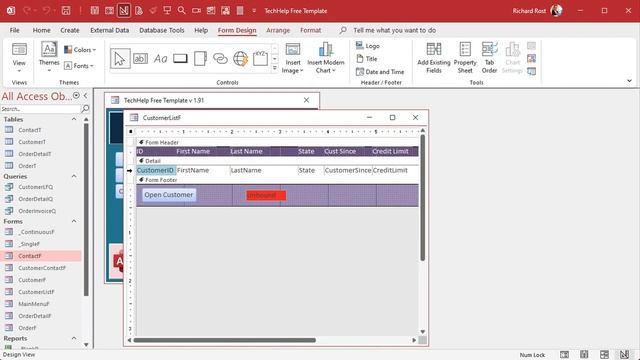Click the Form Header section bar
This screenshot has width=640, height=360.
277,142
